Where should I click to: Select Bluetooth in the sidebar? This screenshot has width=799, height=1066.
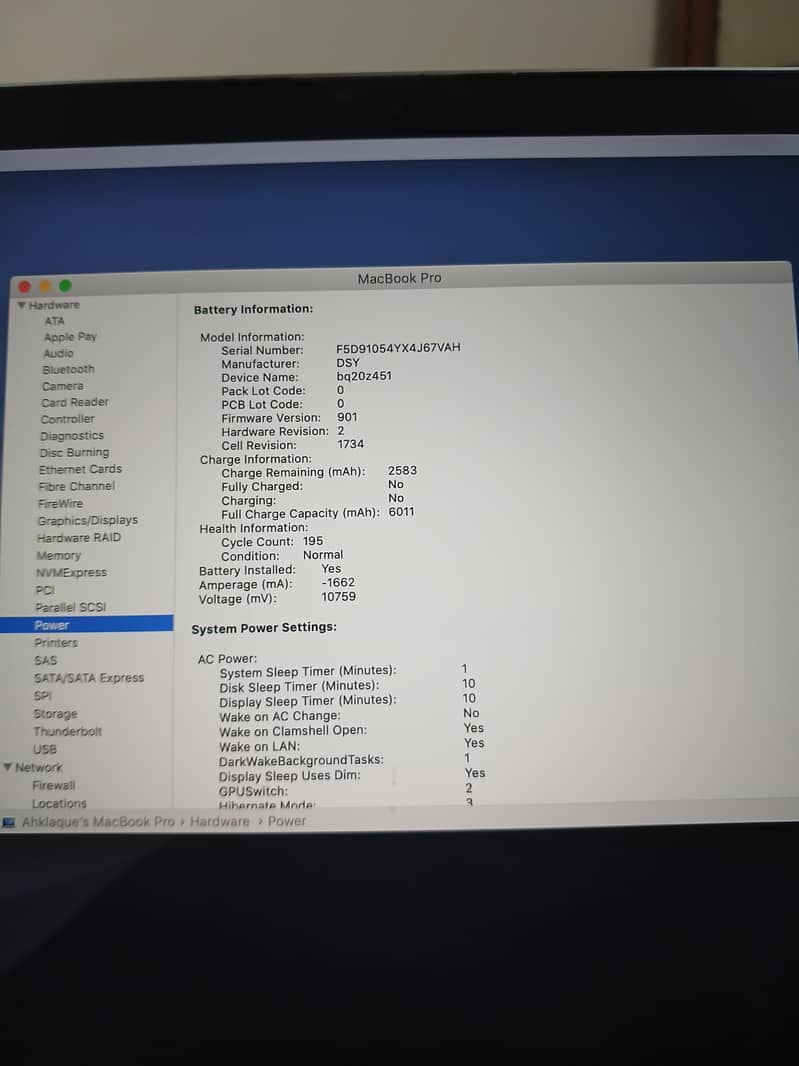pos(68,369)
